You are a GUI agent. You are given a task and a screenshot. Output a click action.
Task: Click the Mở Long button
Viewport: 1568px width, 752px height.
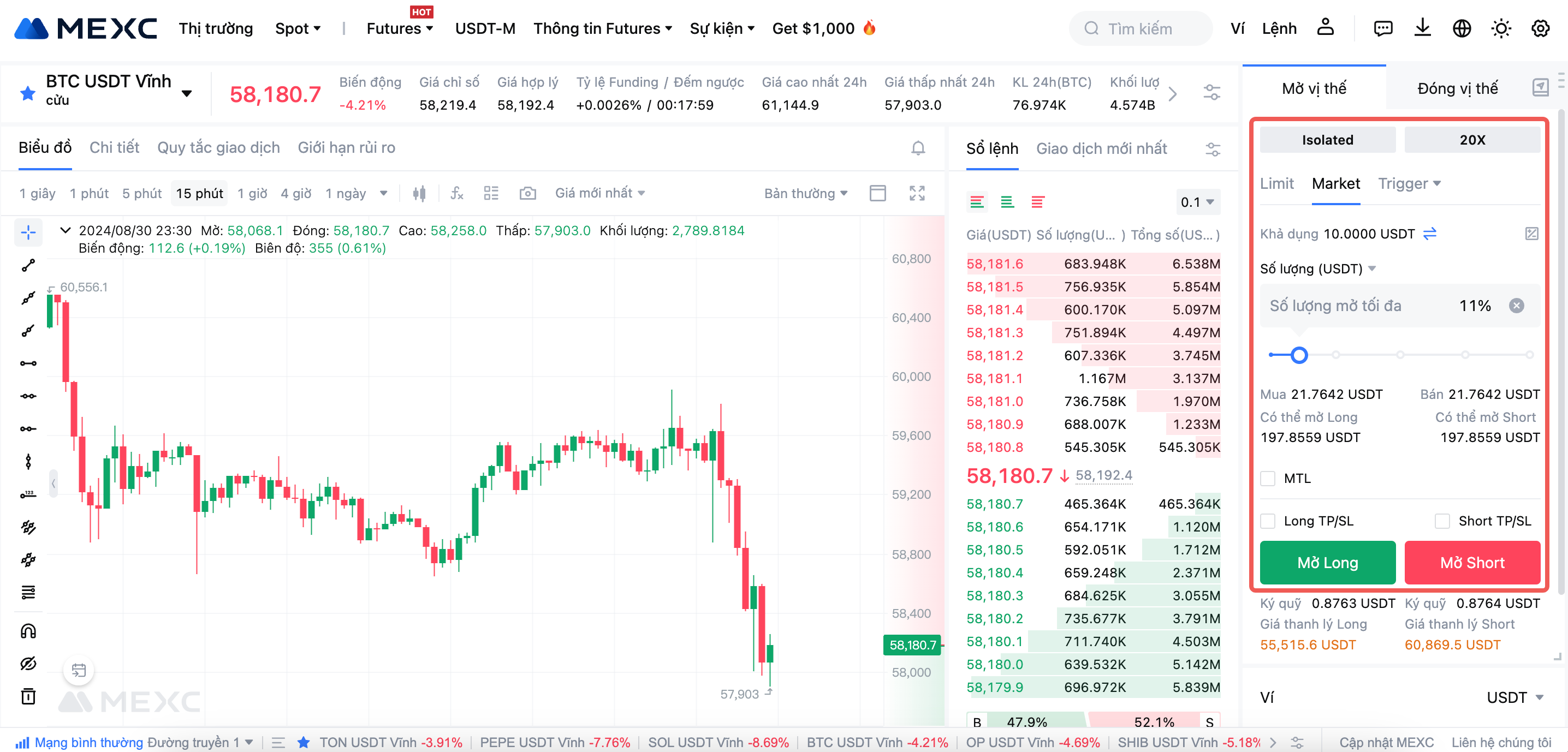tap(1328, 563)
